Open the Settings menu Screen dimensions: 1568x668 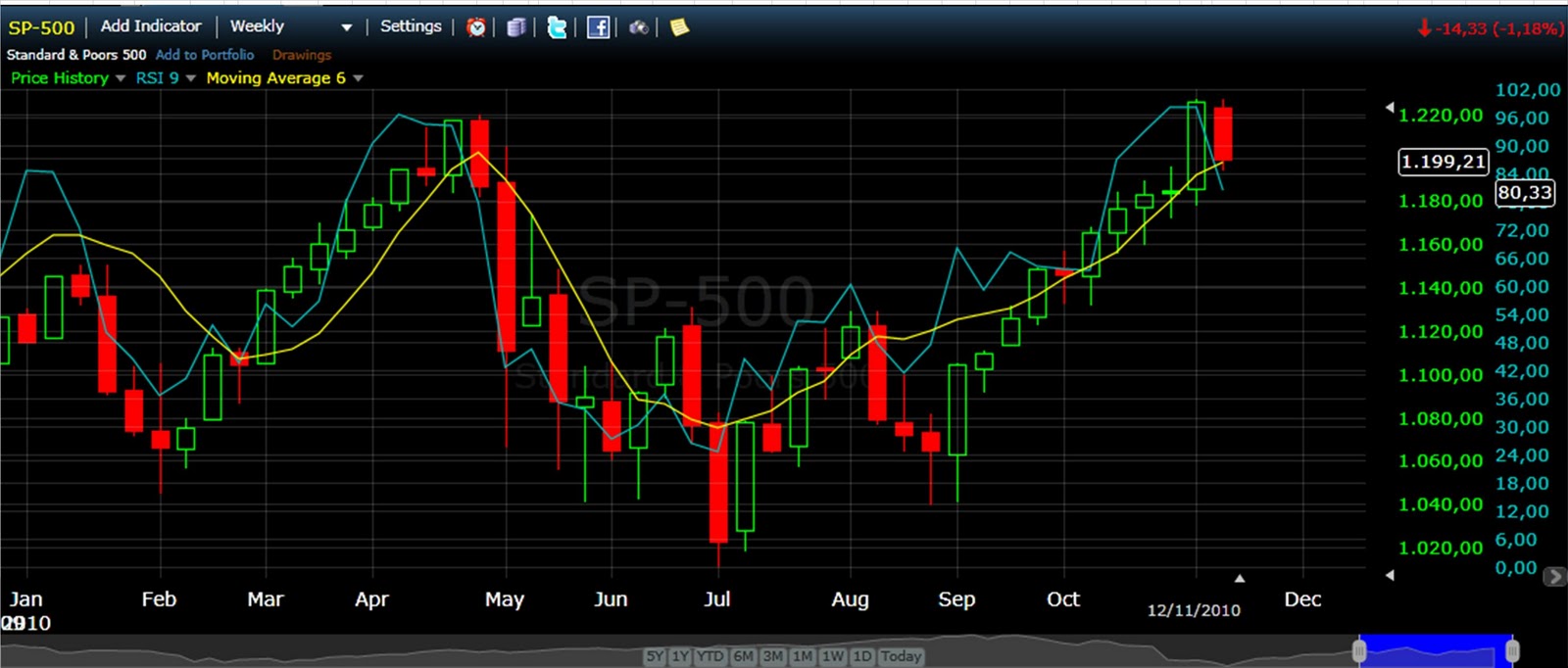click(411, 26)
